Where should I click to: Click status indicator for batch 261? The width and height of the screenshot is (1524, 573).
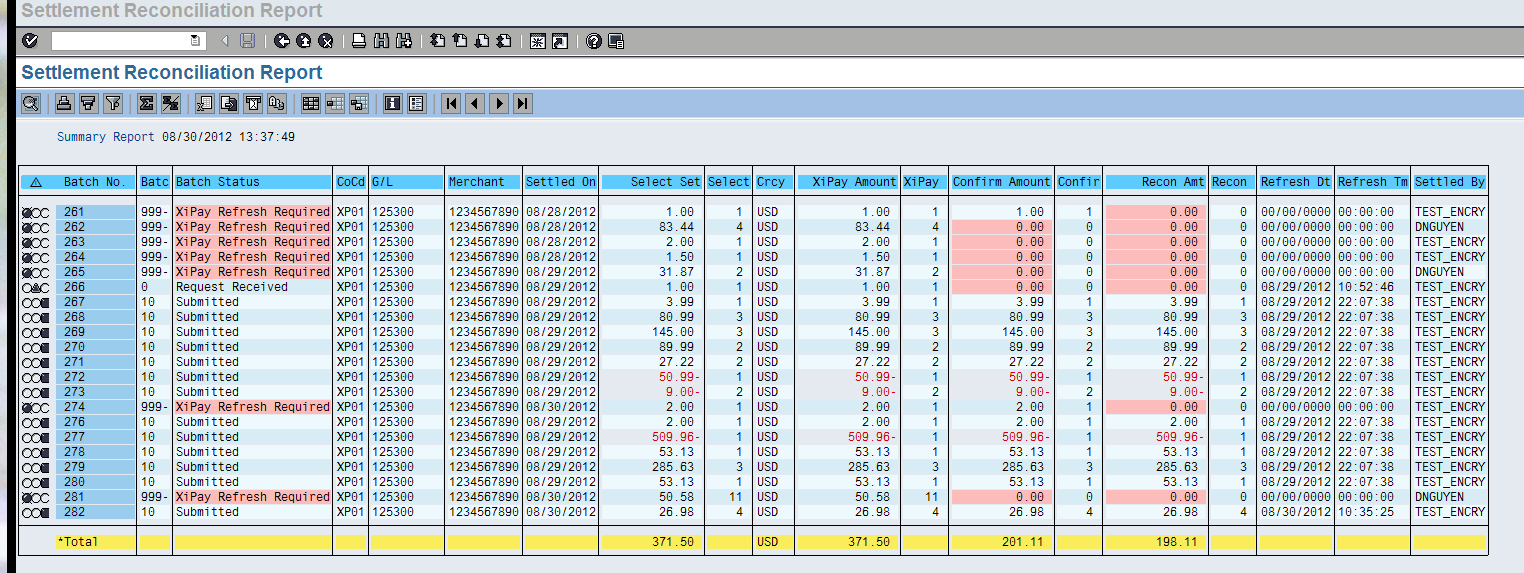click(37, 212)
